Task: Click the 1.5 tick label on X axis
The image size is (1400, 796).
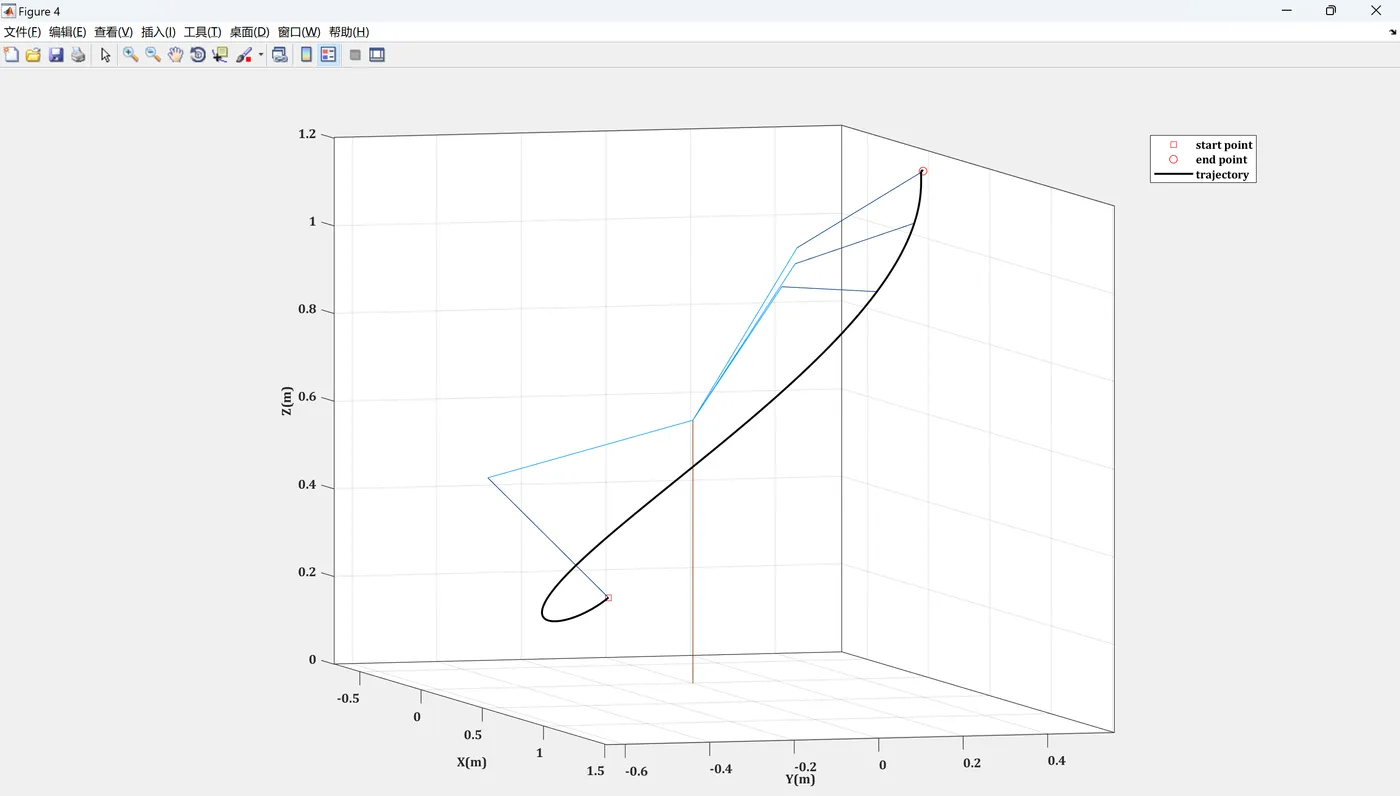Action: click(x=596, y=770)
